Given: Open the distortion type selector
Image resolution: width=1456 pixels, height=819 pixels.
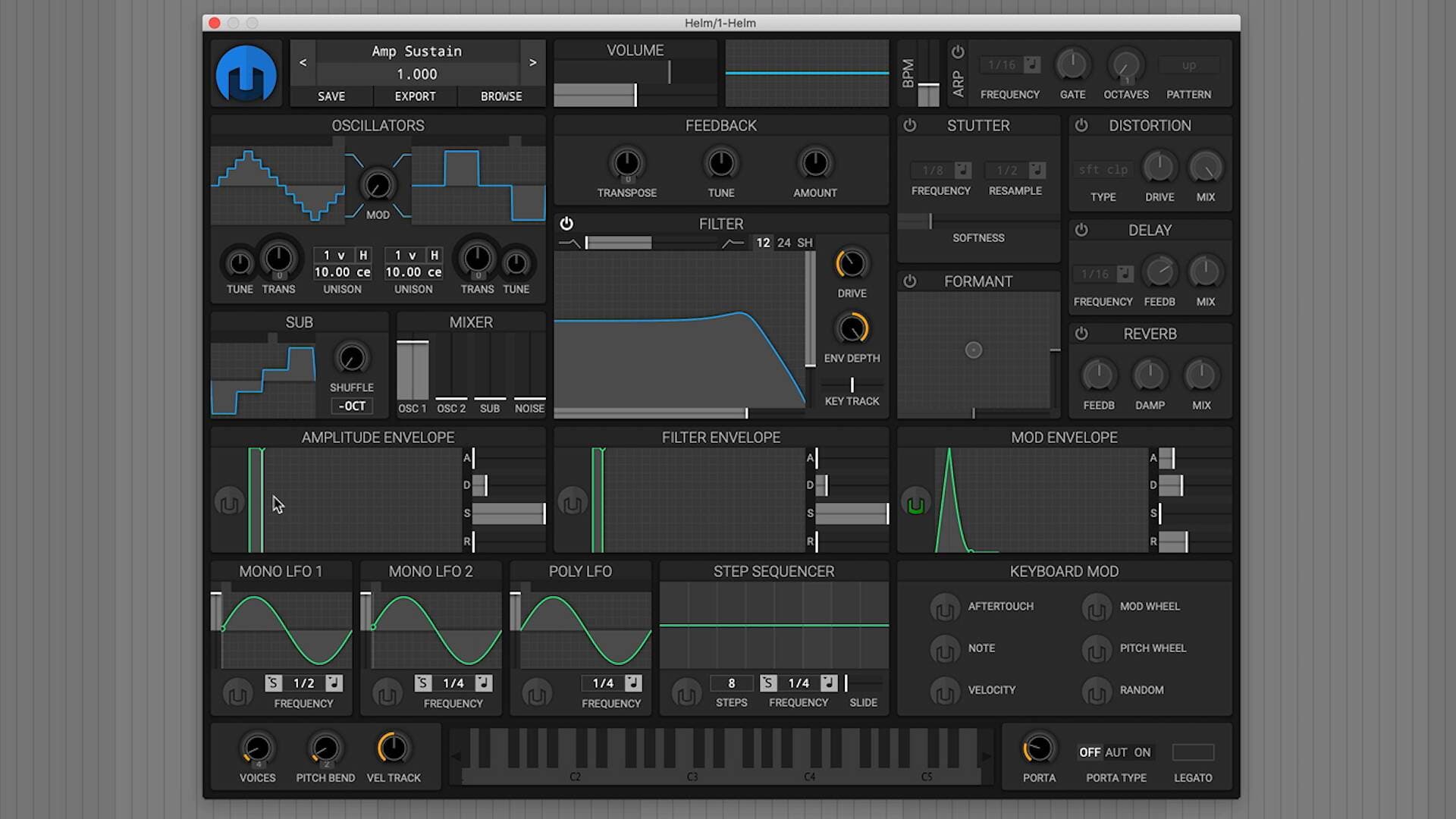Looking at the screenshot, I should (x=1103, y=170).
